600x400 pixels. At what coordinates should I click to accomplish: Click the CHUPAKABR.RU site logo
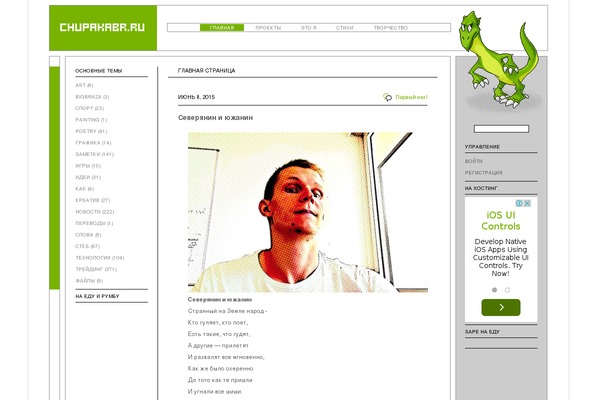pos(102,28)
